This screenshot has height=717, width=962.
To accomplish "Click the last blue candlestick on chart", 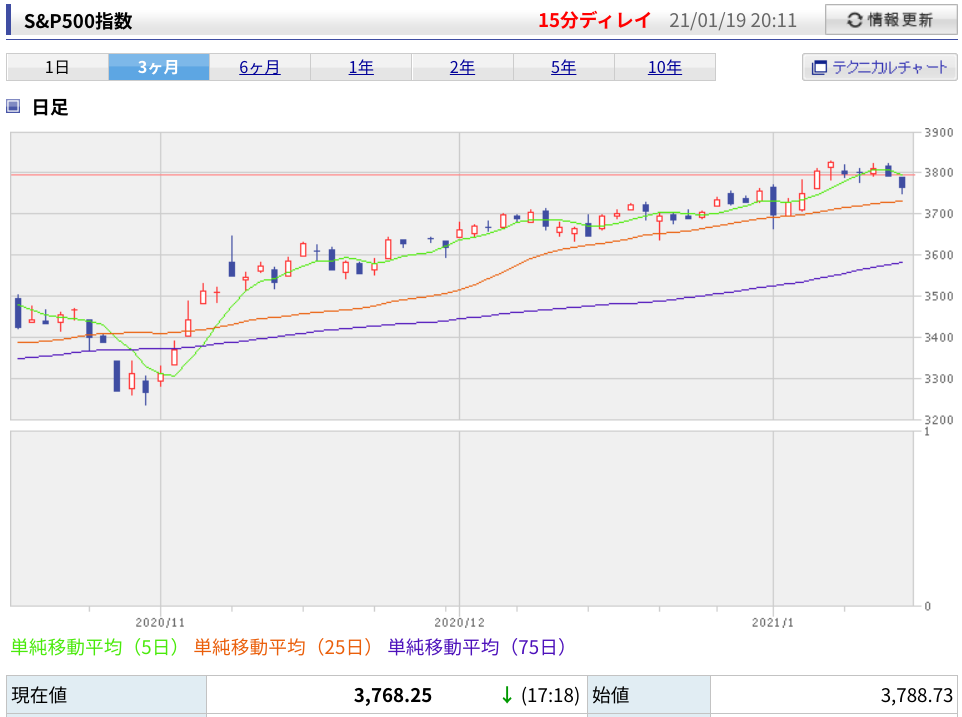I will pyautogui.click(x=902, y=183).
